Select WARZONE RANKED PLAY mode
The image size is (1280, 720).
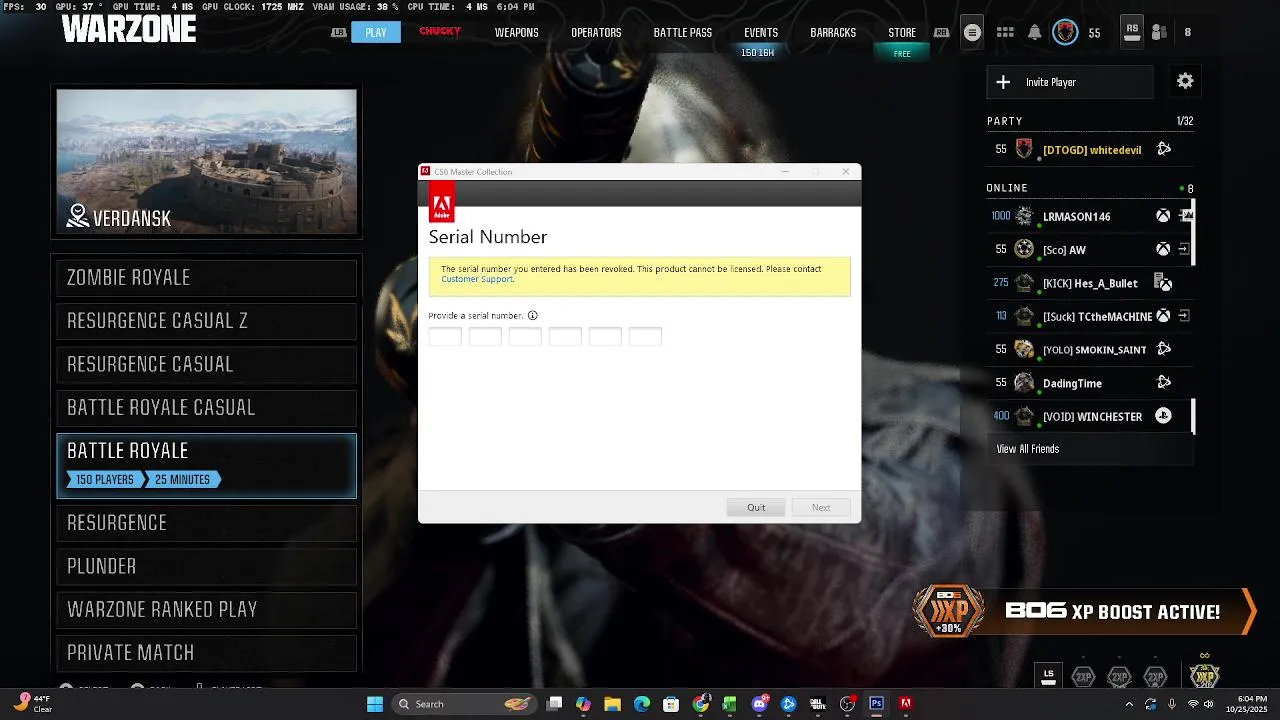(x=206, y=609)
